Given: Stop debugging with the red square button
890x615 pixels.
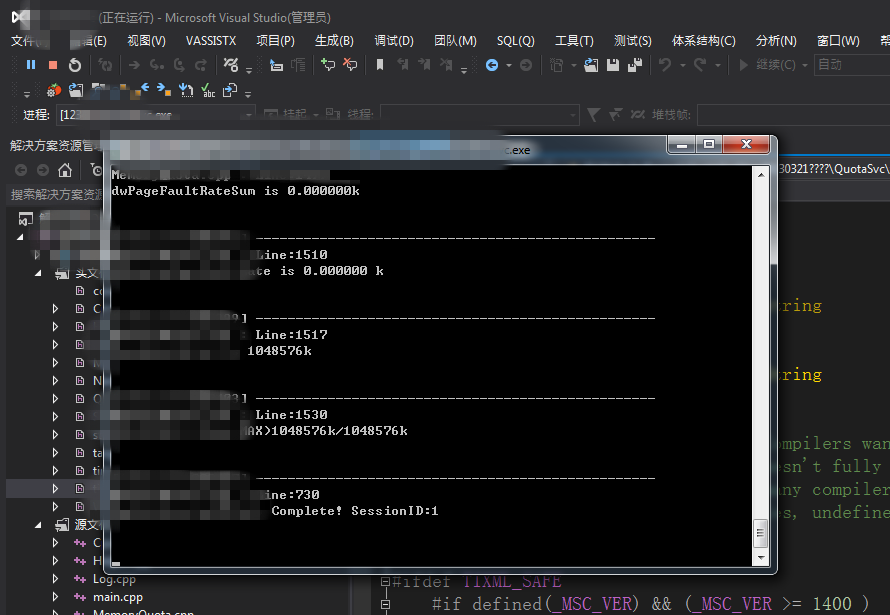Looking at the screenshot, I should click(53, 65).
